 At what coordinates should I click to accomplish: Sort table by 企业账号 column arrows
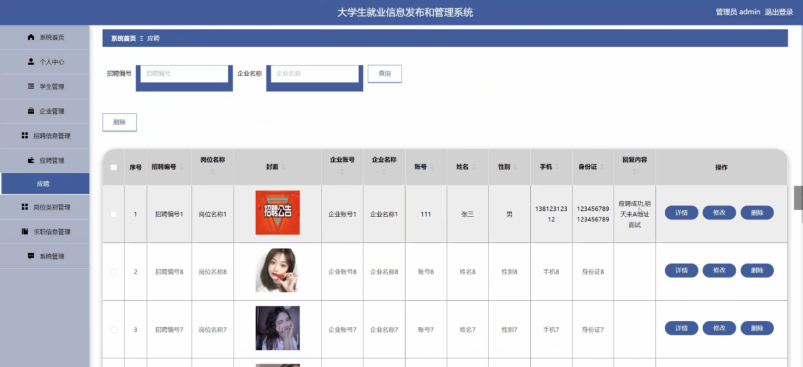[x=342, y=171]
